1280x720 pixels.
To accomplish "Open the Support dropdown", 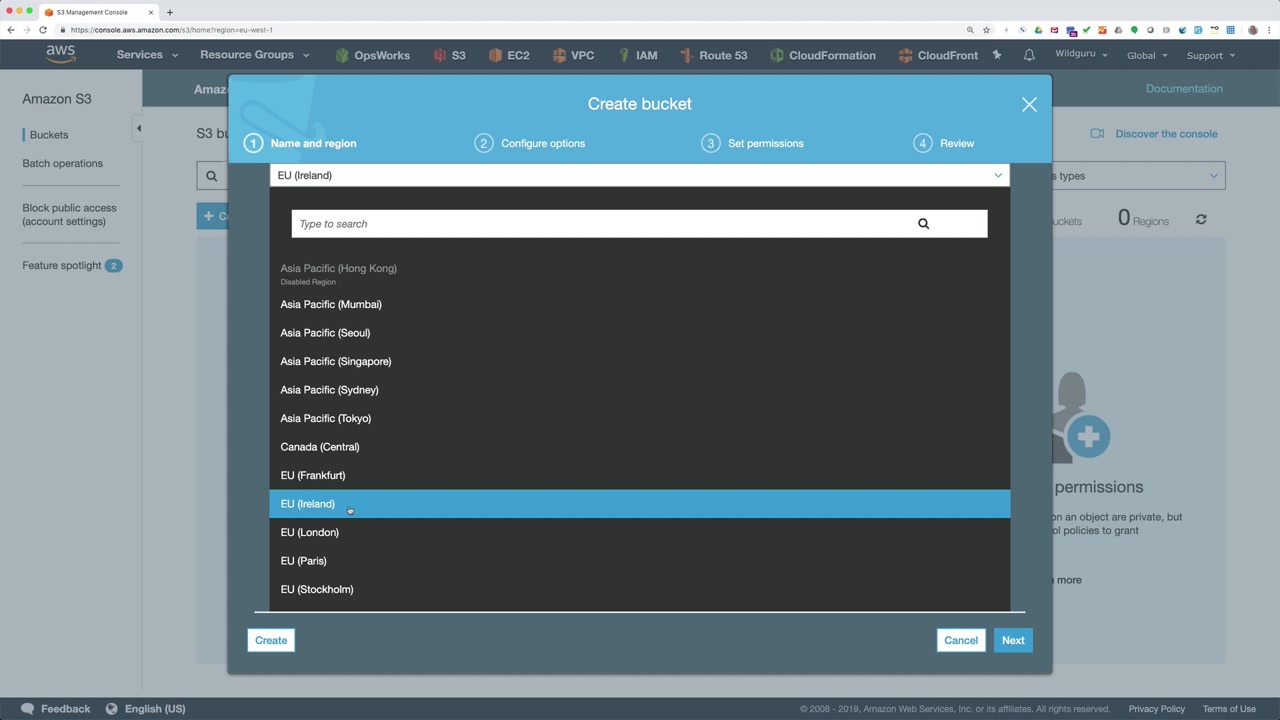I will [x=1210, y=55].
